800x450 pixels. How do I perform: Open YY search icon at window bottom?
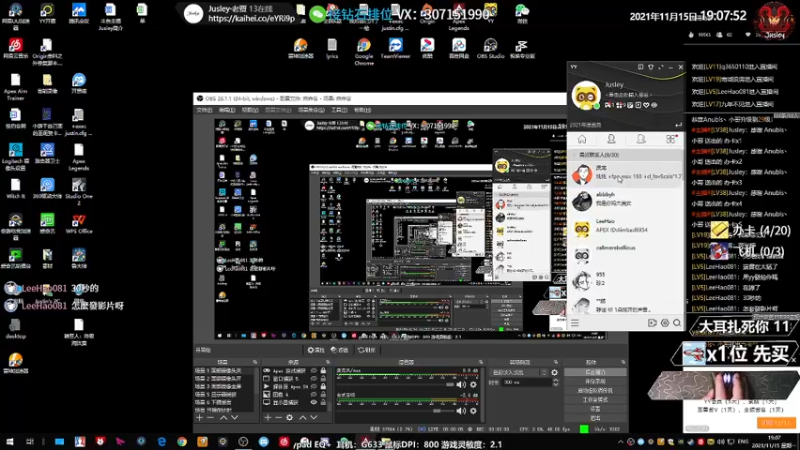[677, 322]
